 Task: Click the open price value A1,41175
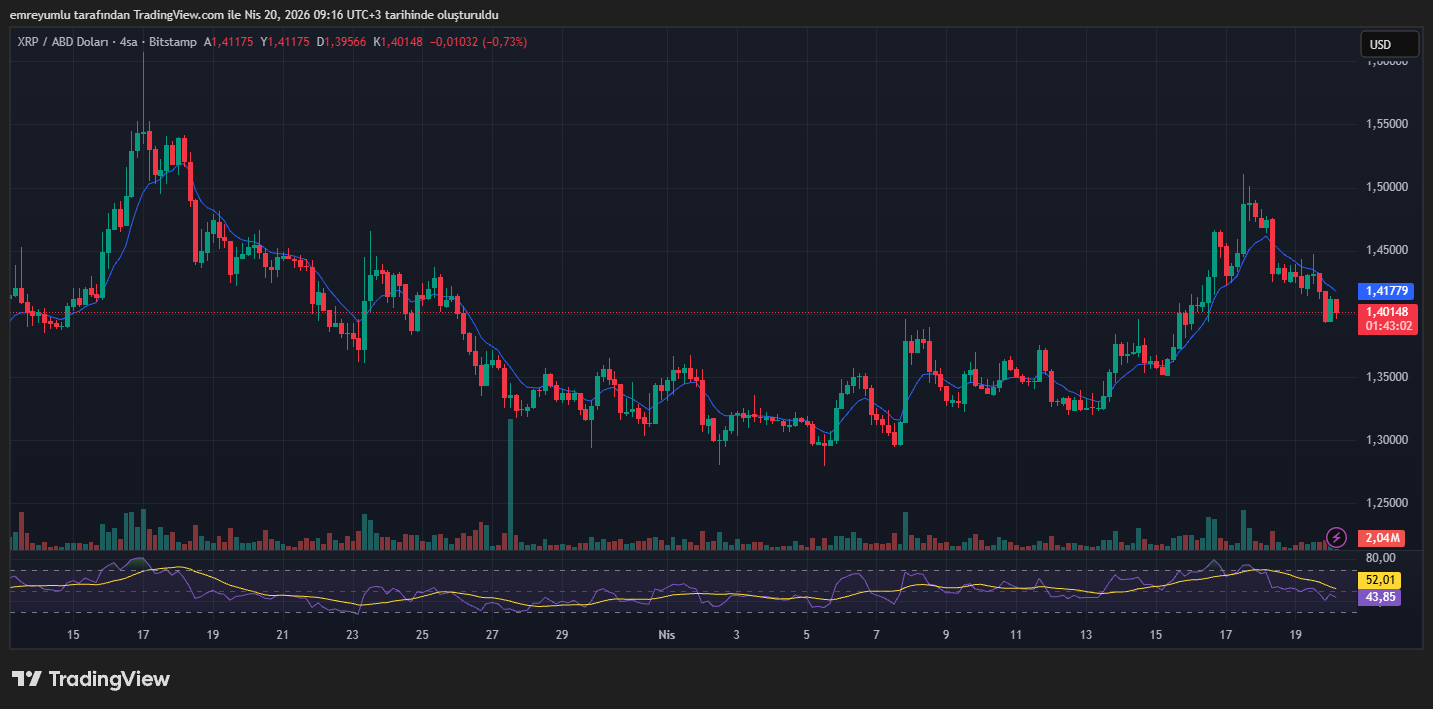(226, 42)
